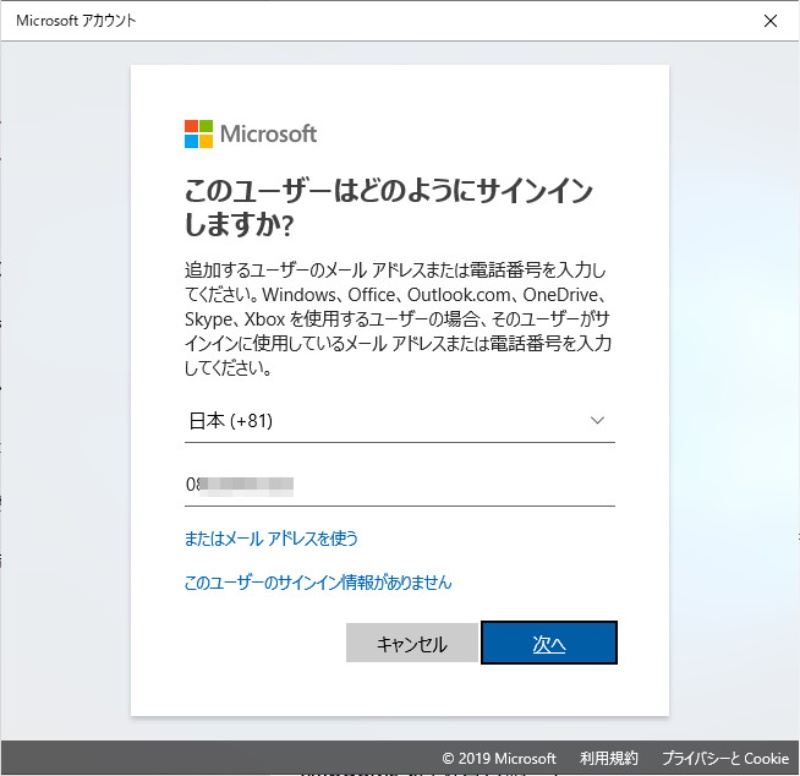The width and height of the screenshot is (800, 776).
Task: Click the Microsoft アカウント title bar text
Action: pos(76,20)
